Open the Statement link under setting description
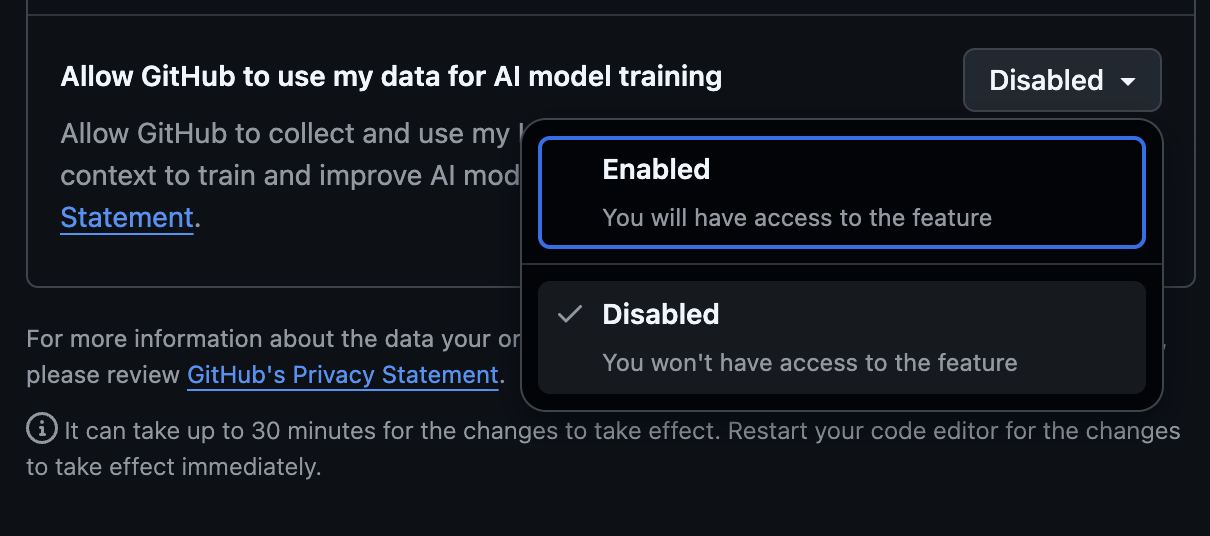 [x=126, y=217]
